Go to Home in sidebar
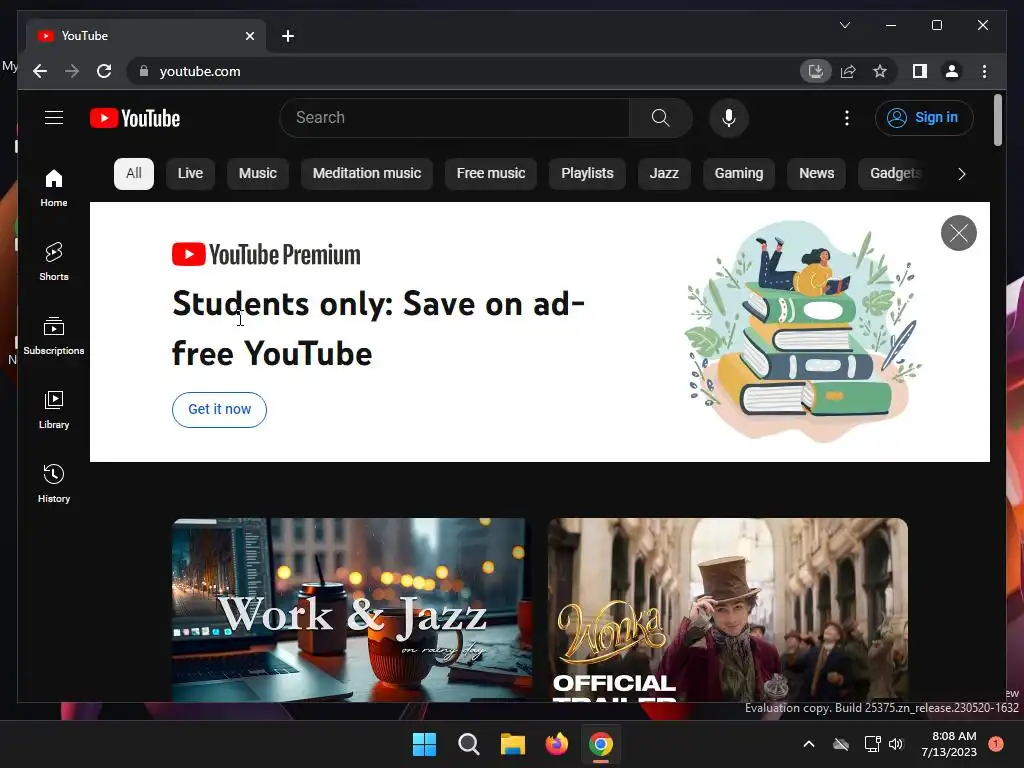 pyautogui.click(x=54, y=187)
